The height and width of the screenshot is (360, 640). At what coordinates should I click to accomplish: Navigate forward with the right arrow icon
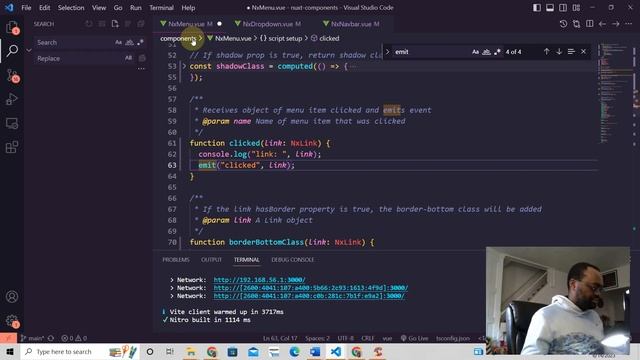tap(616, 24)
